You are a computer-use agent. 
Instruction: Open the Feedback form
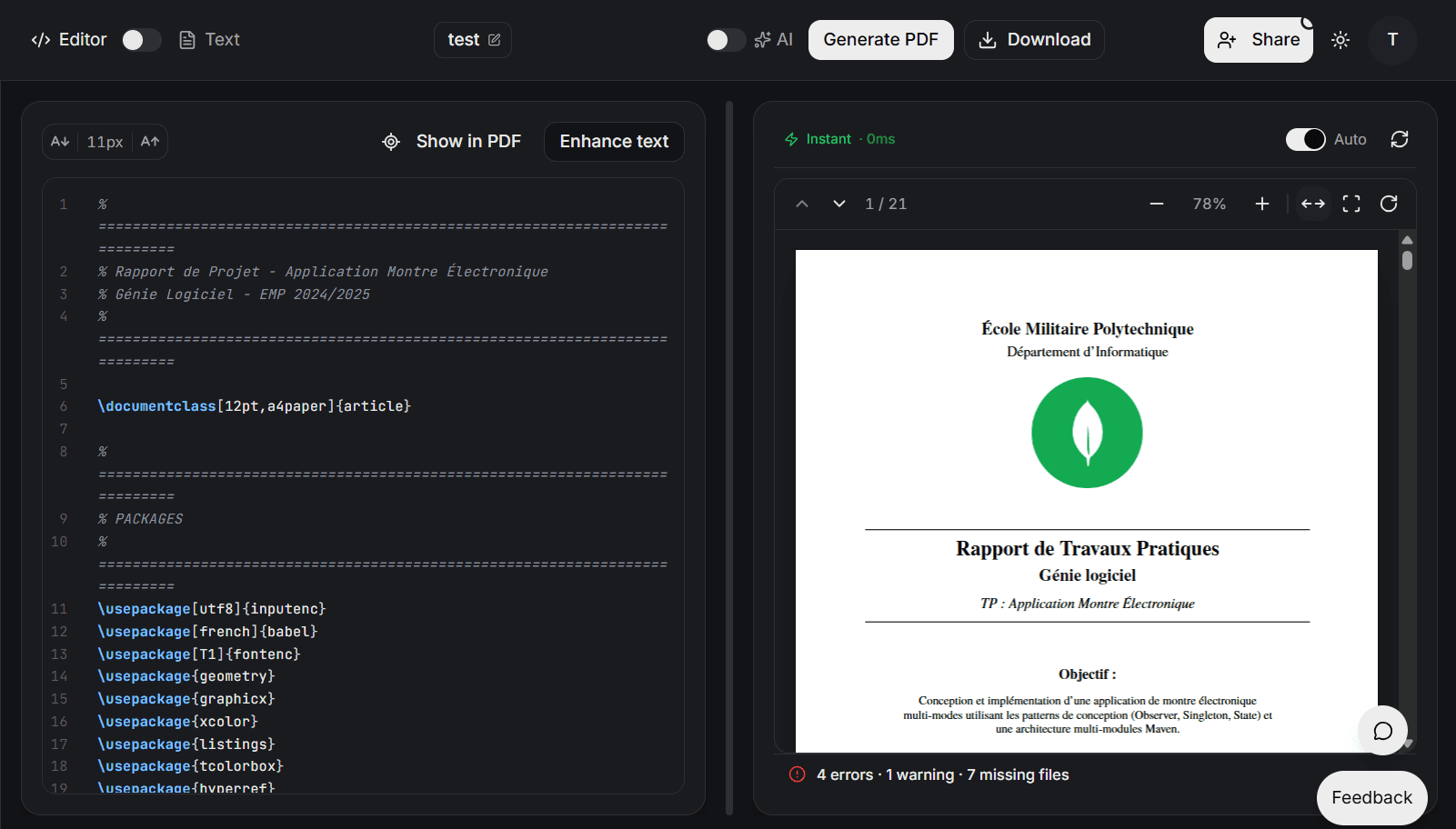point(1372,798)
